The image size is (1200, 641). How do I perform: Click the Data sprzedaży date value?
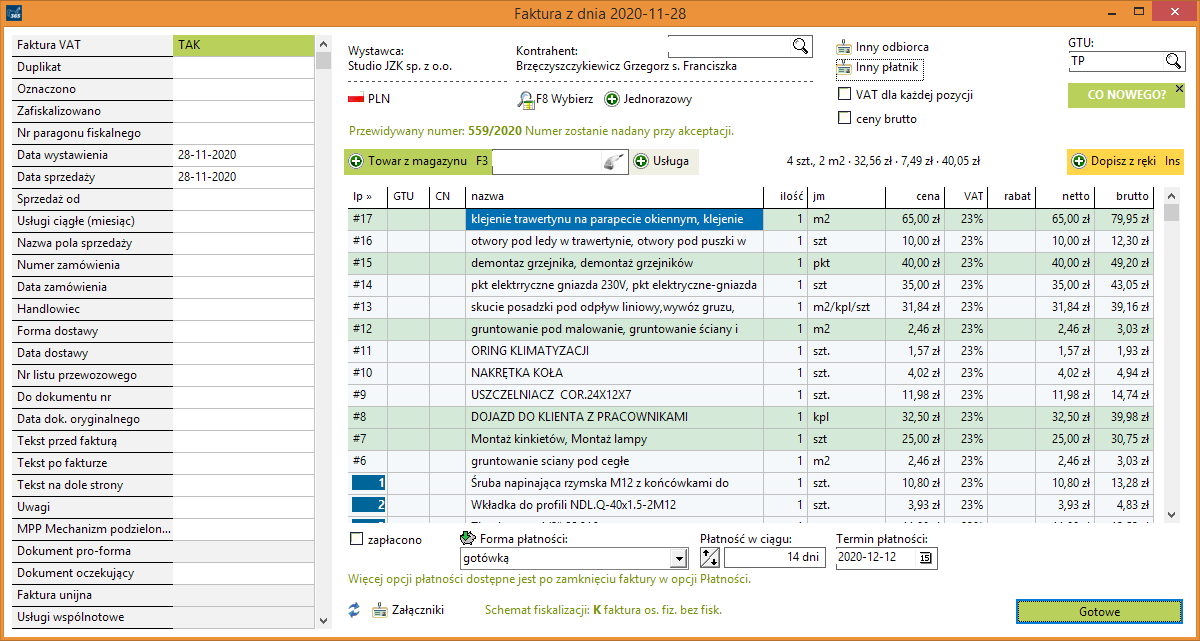[x=243, y=177]
